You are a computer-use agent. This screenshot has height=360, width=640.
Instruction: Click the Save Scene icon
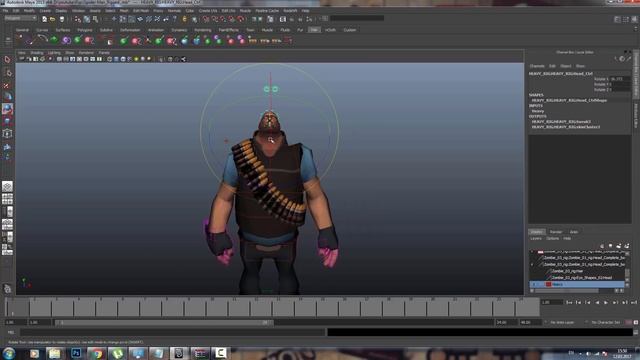(x=62, y=19)
